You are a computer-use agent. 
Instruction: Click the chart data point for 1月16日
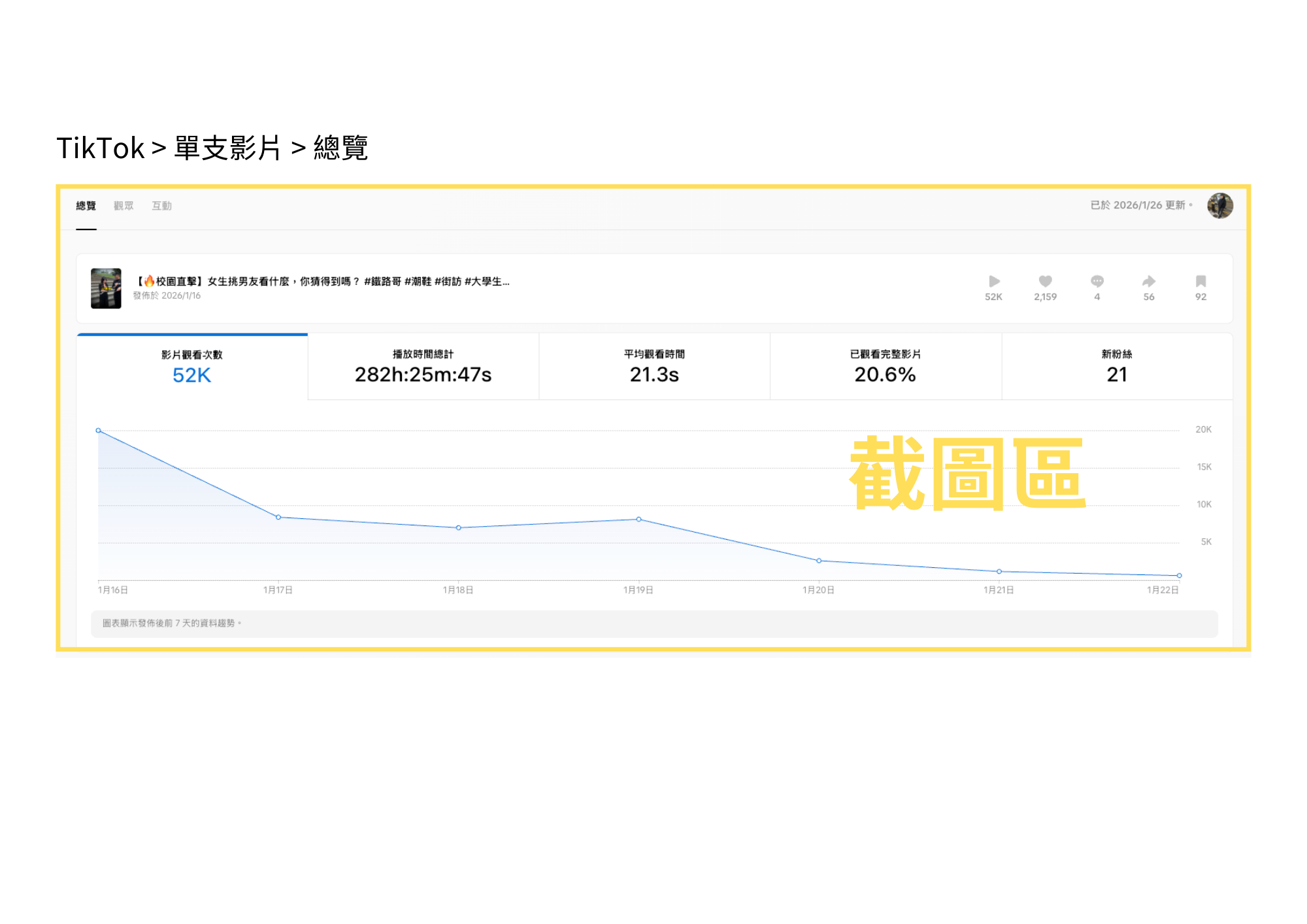coord(99,431)
